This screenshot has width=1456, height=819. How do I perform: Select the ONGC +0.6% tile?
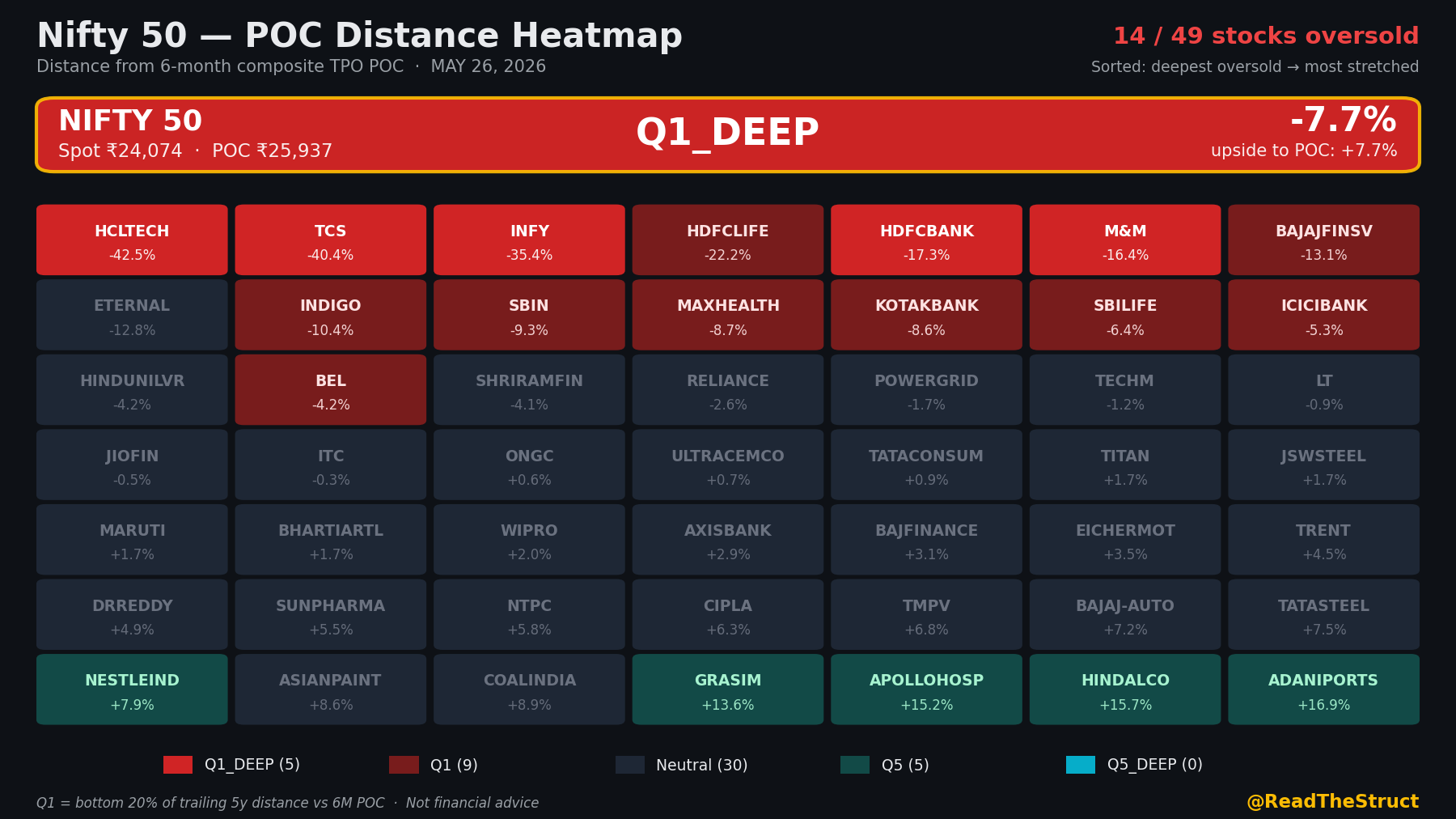pos(529,465)
